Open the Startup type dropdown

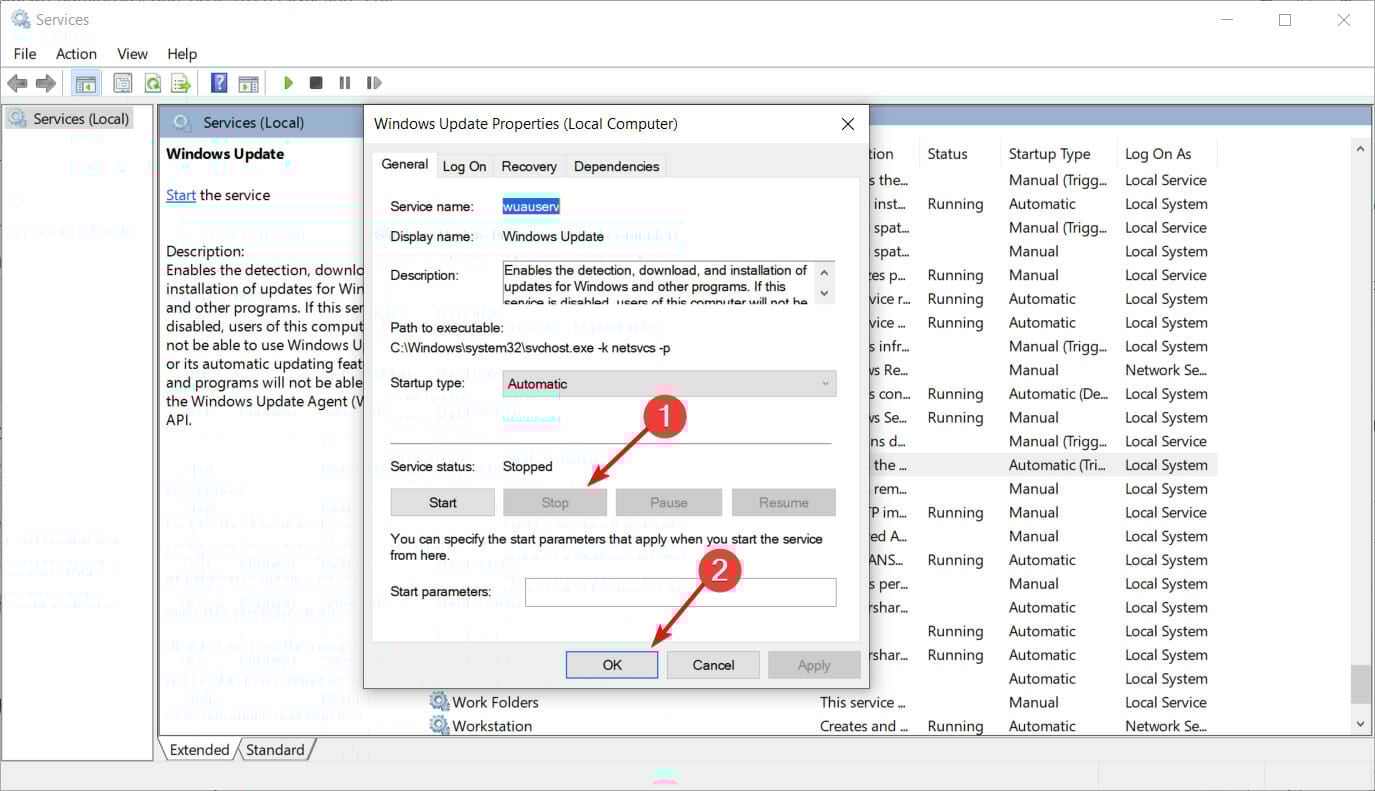(x=668, y=384)
